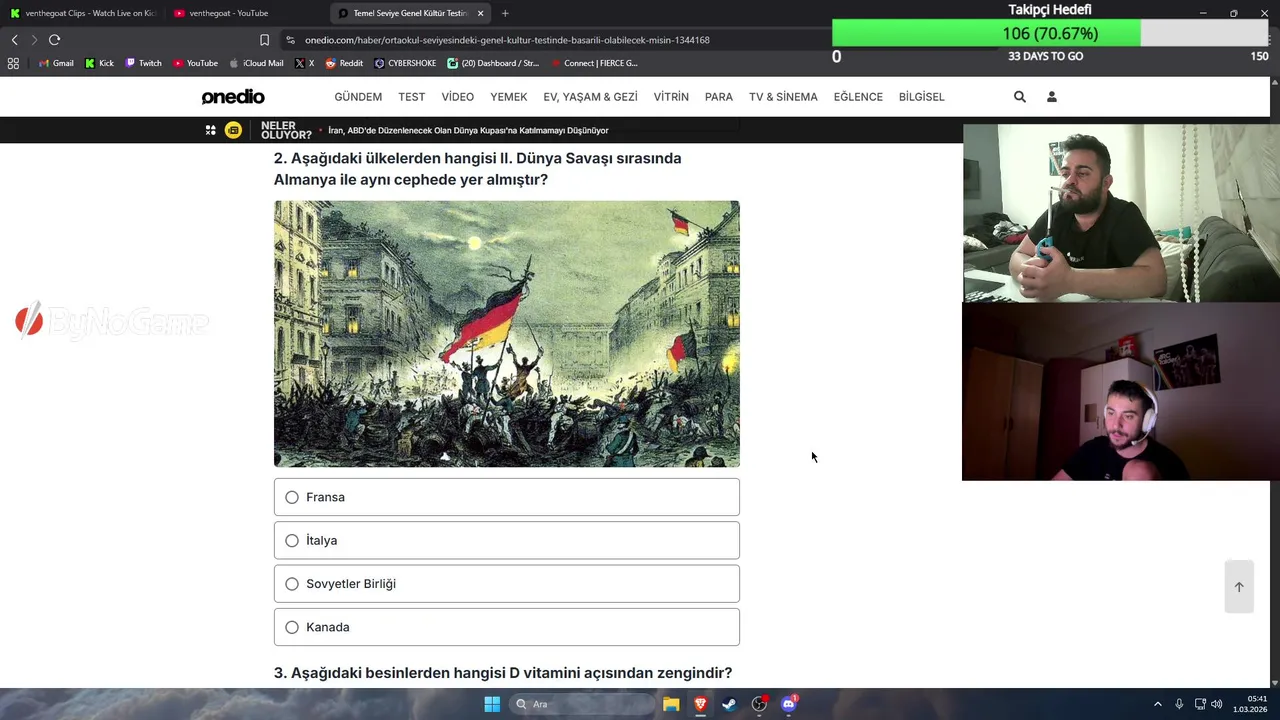Open the VİTRİN menu item
Viewport: 1280px width, 720px height.
pyautogui.click(x=671, y=97)
